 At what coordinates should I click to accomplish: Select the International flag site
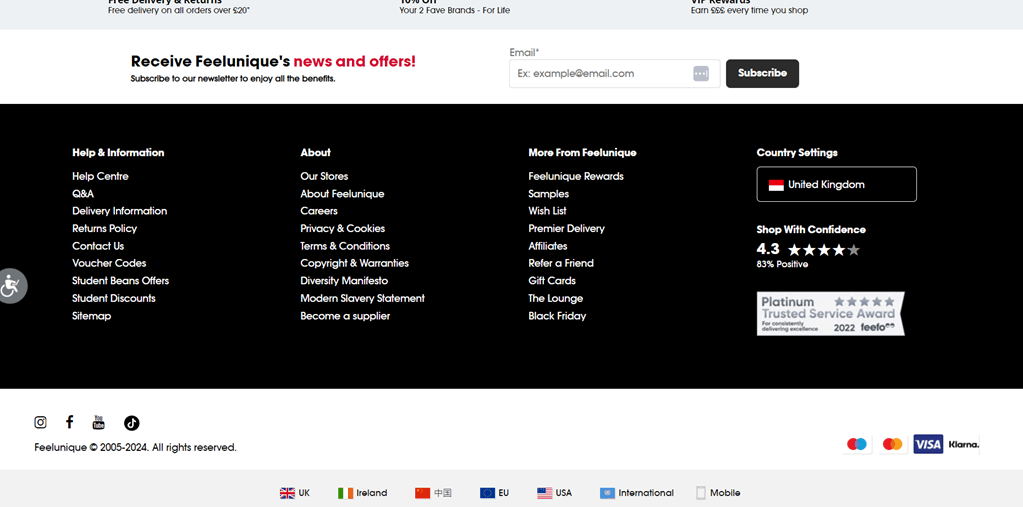(637, 493)
